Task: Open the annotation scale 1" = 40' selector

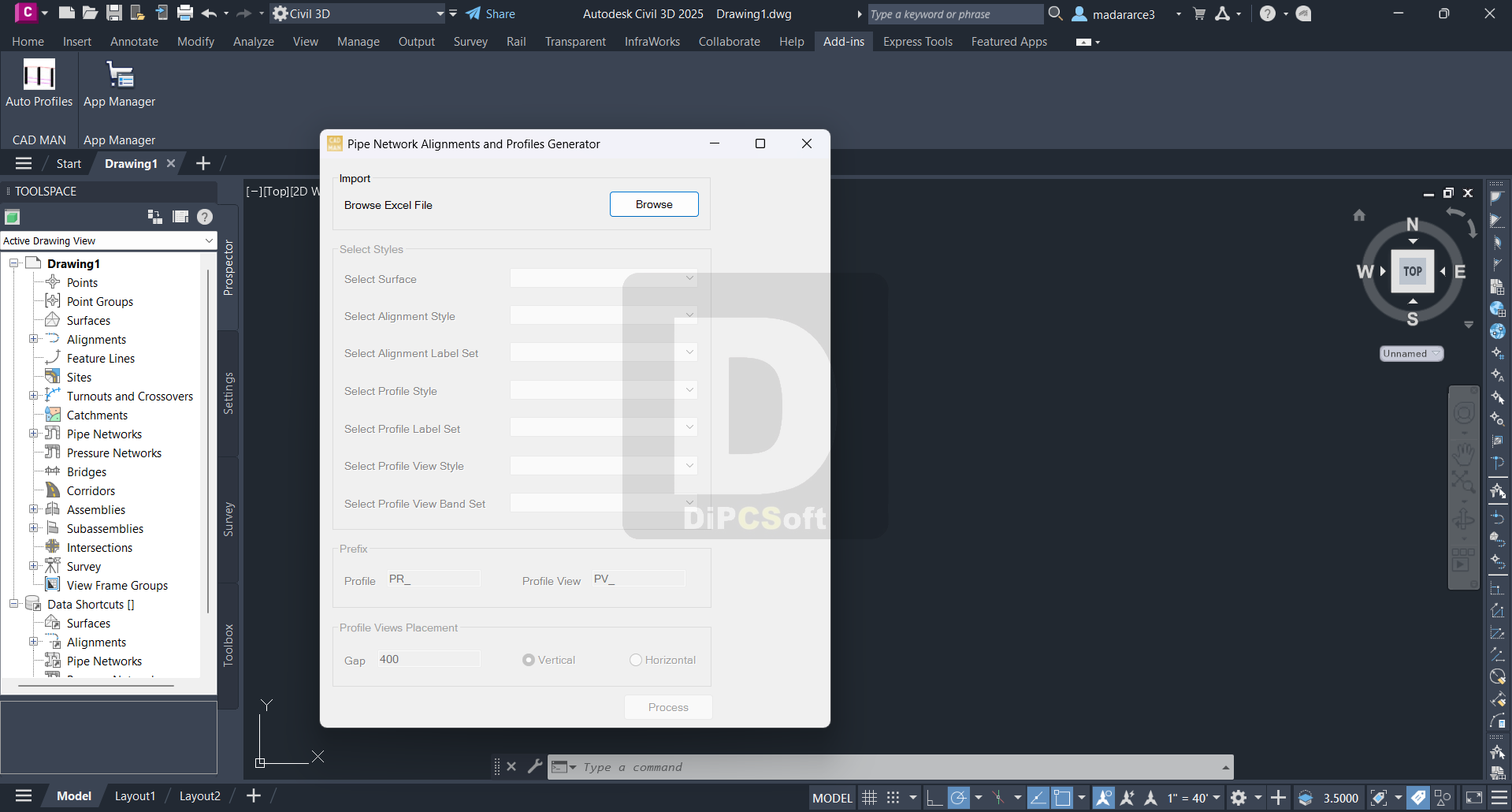Action: [x=1193, y=798]
